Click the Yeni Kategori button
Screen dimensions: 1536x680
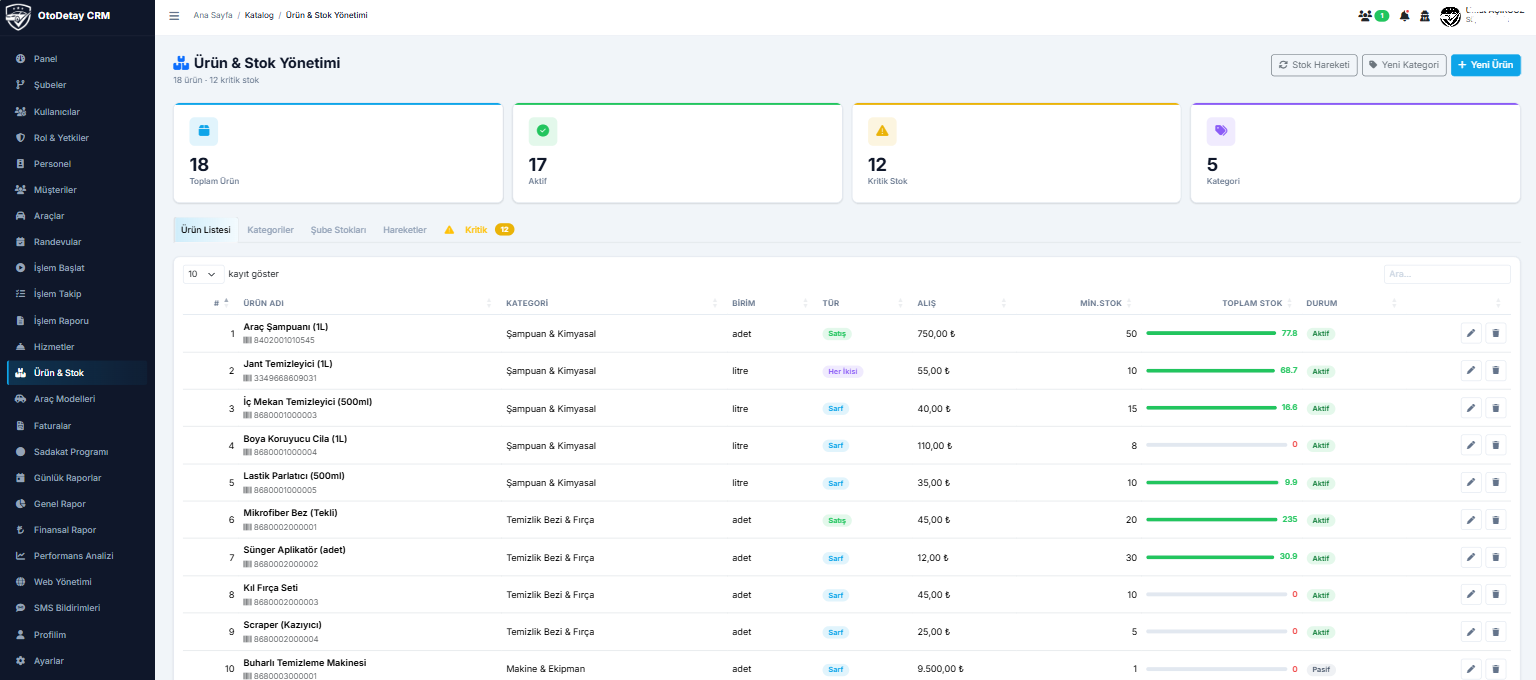[x=1404, y=65]
